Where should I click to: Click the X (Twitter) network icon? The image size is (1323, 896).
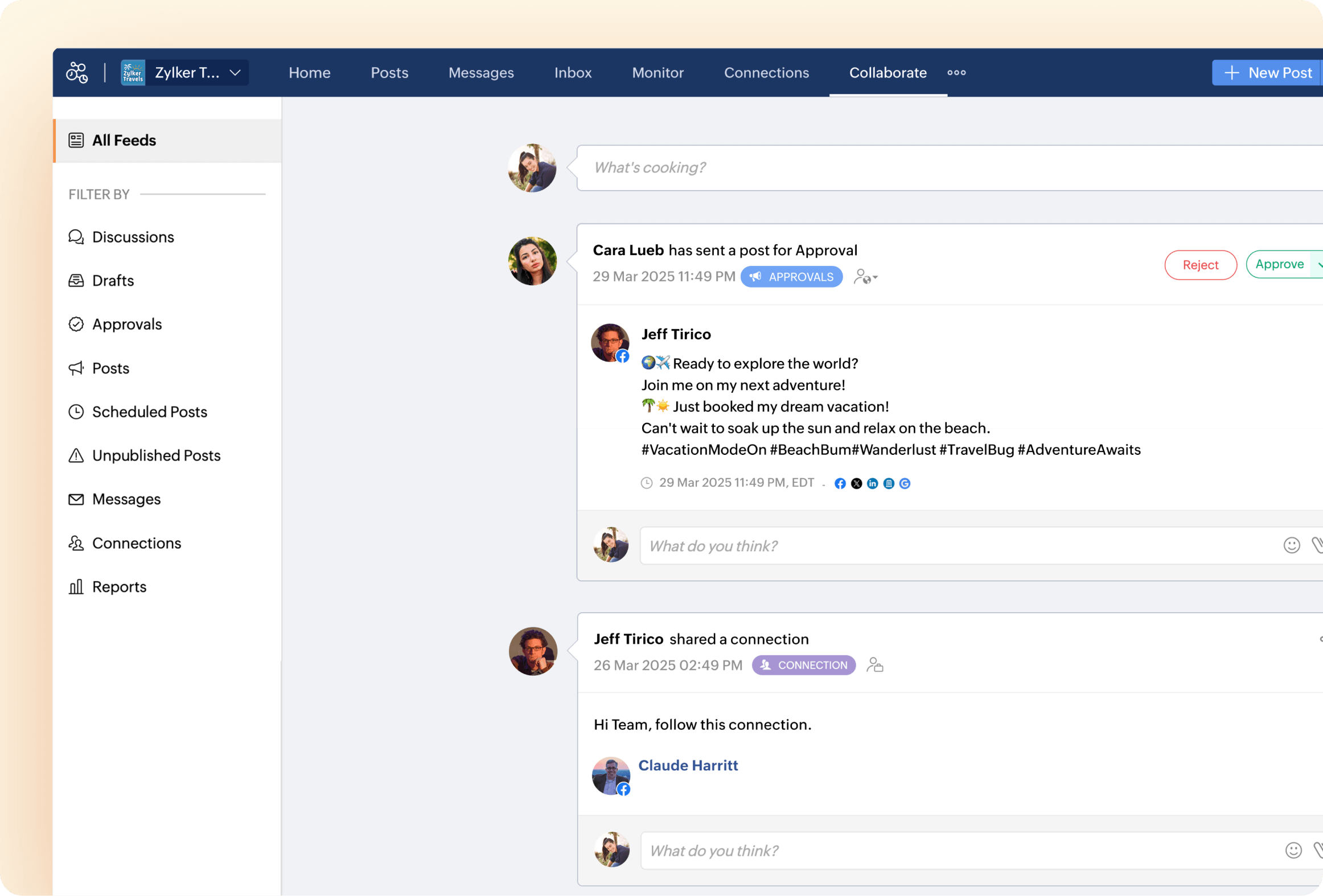pyautogui.click(x=856, y=483)
